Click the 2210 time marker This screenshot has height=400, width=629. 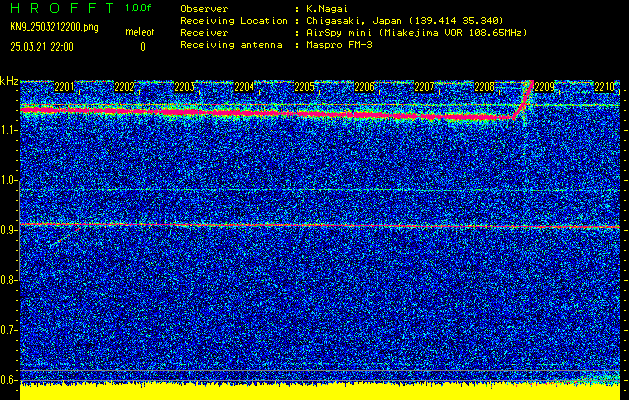click(605, 87)
